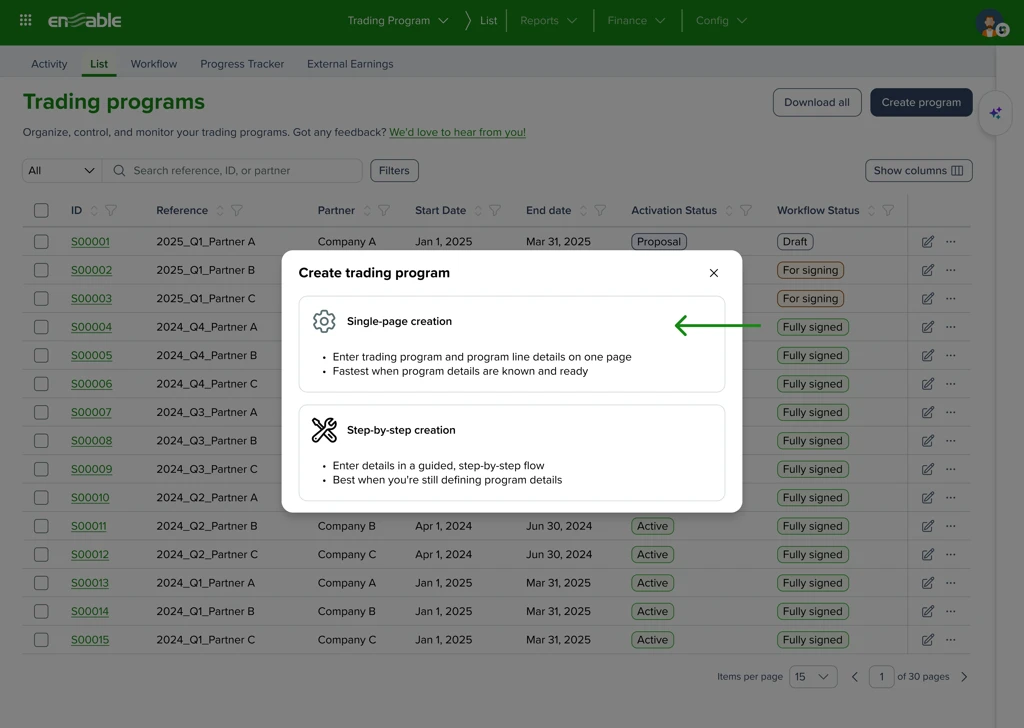This screenshot has width=1024, height=728.
Task: Select the checkbox for row S00015
Action: [41, 640]
